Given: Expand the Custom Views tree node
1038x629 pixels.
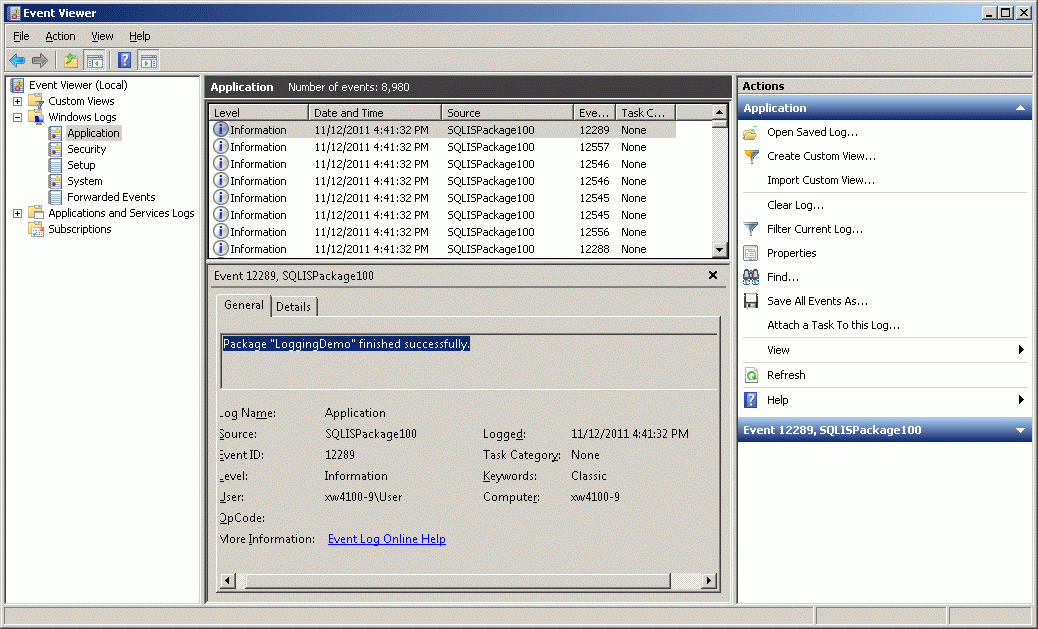Looking at the screenshot, I should coord(17,101).
